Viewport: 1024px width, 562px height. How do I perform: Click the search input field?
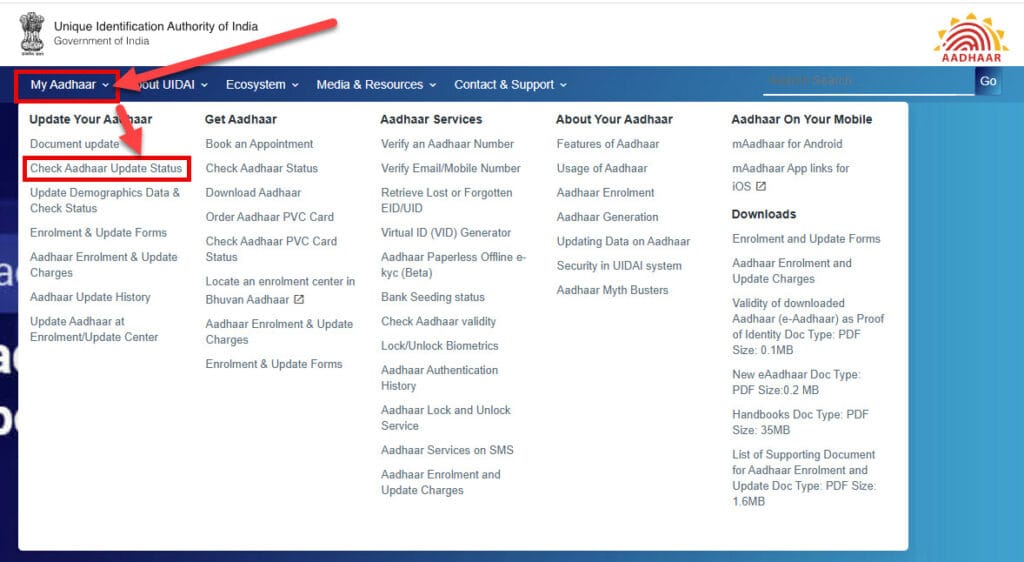point(869,81)
